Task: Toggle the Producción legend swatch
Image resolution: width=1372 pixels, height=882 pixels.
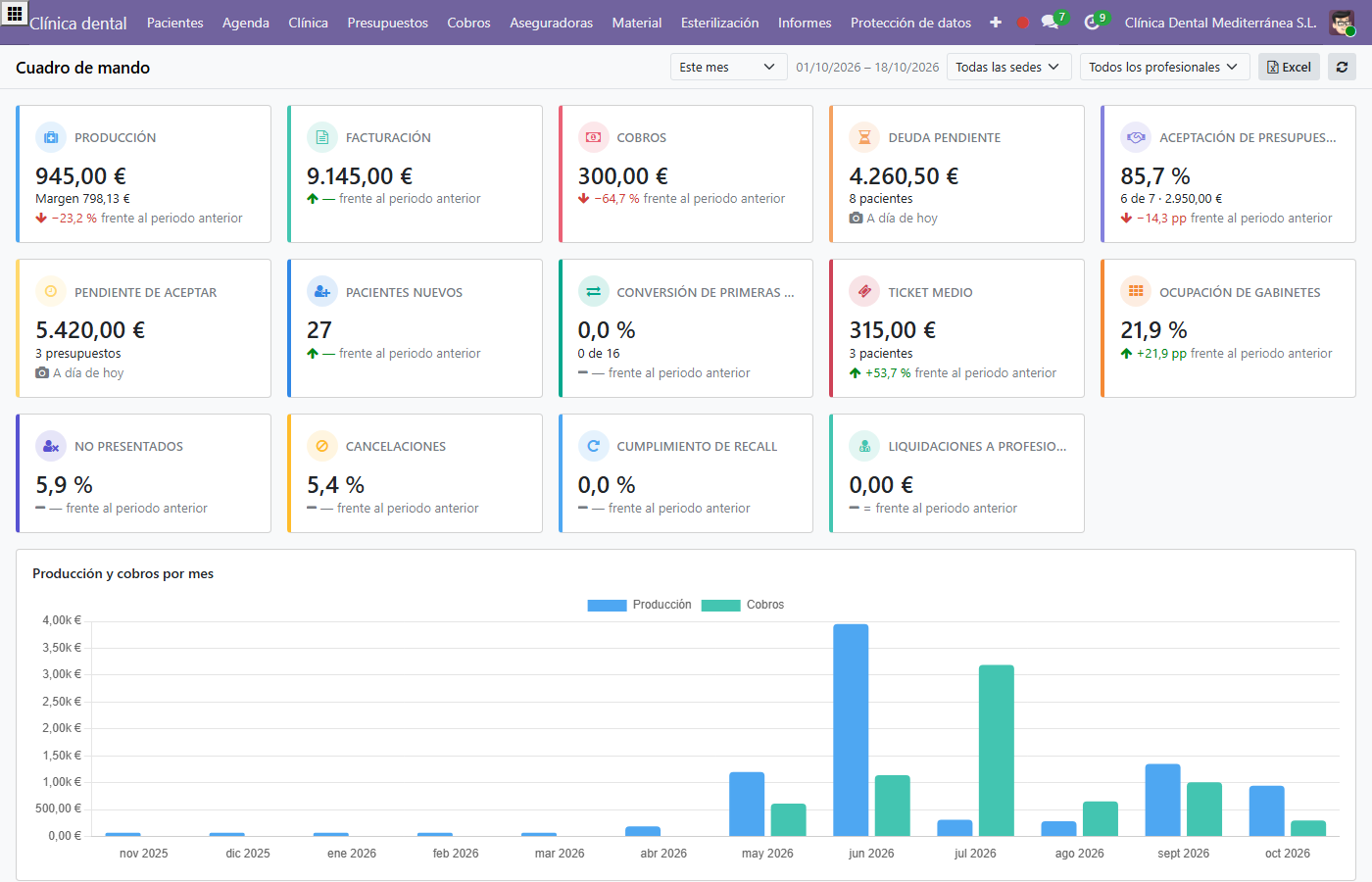Action: [607, 605]
